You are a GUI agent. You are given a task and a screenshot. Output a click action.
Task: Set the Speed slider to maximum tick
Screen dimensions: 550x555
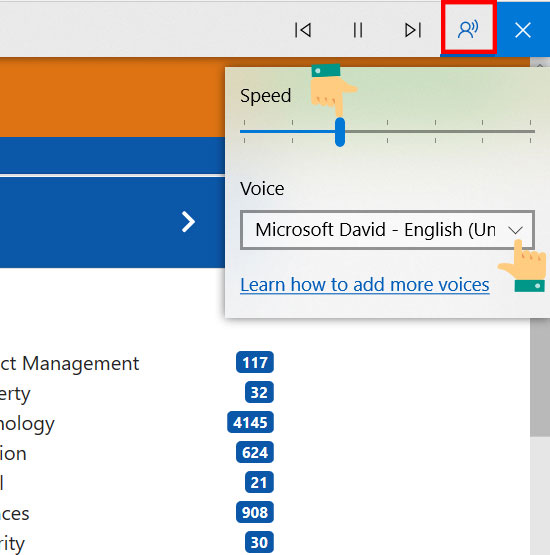pyautogui.click(x=530, y=132)
